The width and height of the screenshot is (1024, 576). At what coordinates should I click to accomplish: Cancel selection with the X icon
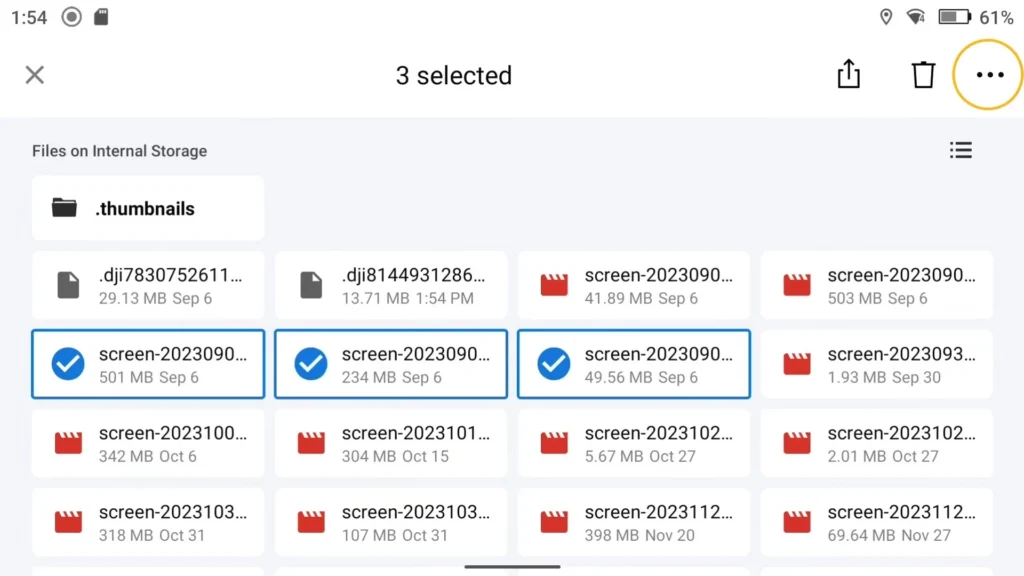pos(35,74)
